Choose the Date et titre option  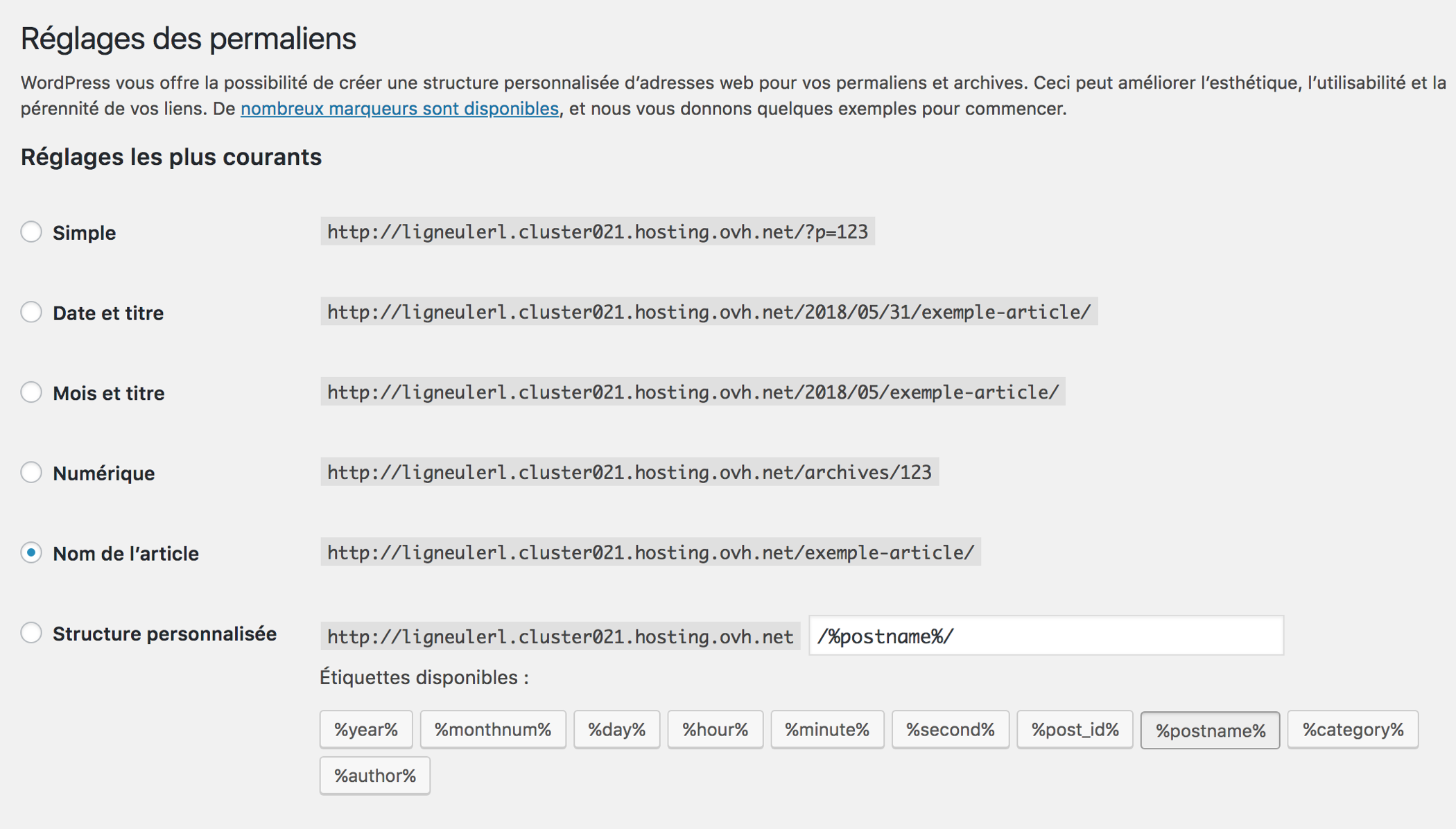(31, 312)
